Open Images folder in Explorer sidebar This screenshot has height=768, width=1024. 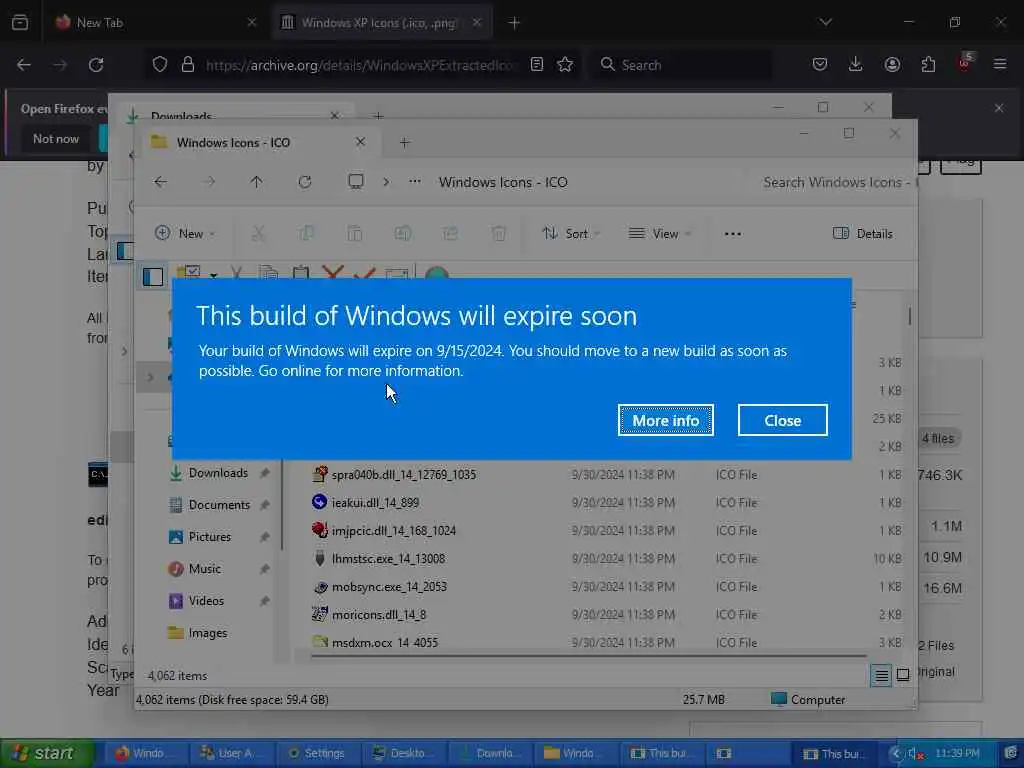pyautogui.click(x=208, y=633)
